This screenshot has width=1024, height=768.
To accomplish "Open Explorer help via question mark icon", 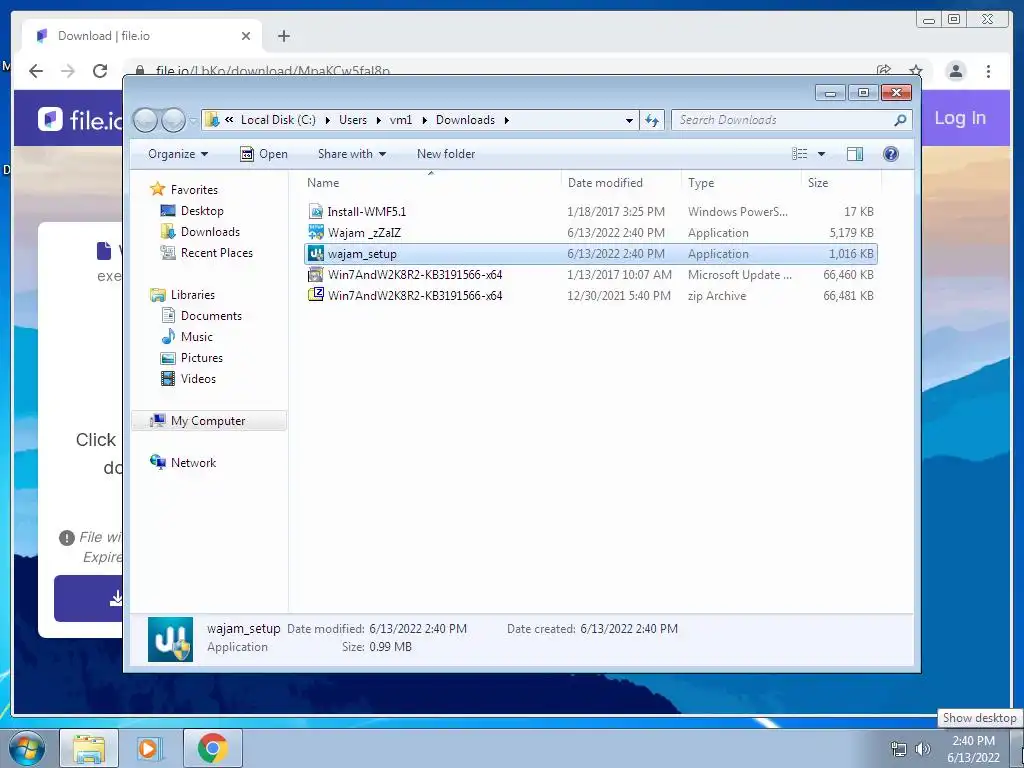I will click(890, 154).
